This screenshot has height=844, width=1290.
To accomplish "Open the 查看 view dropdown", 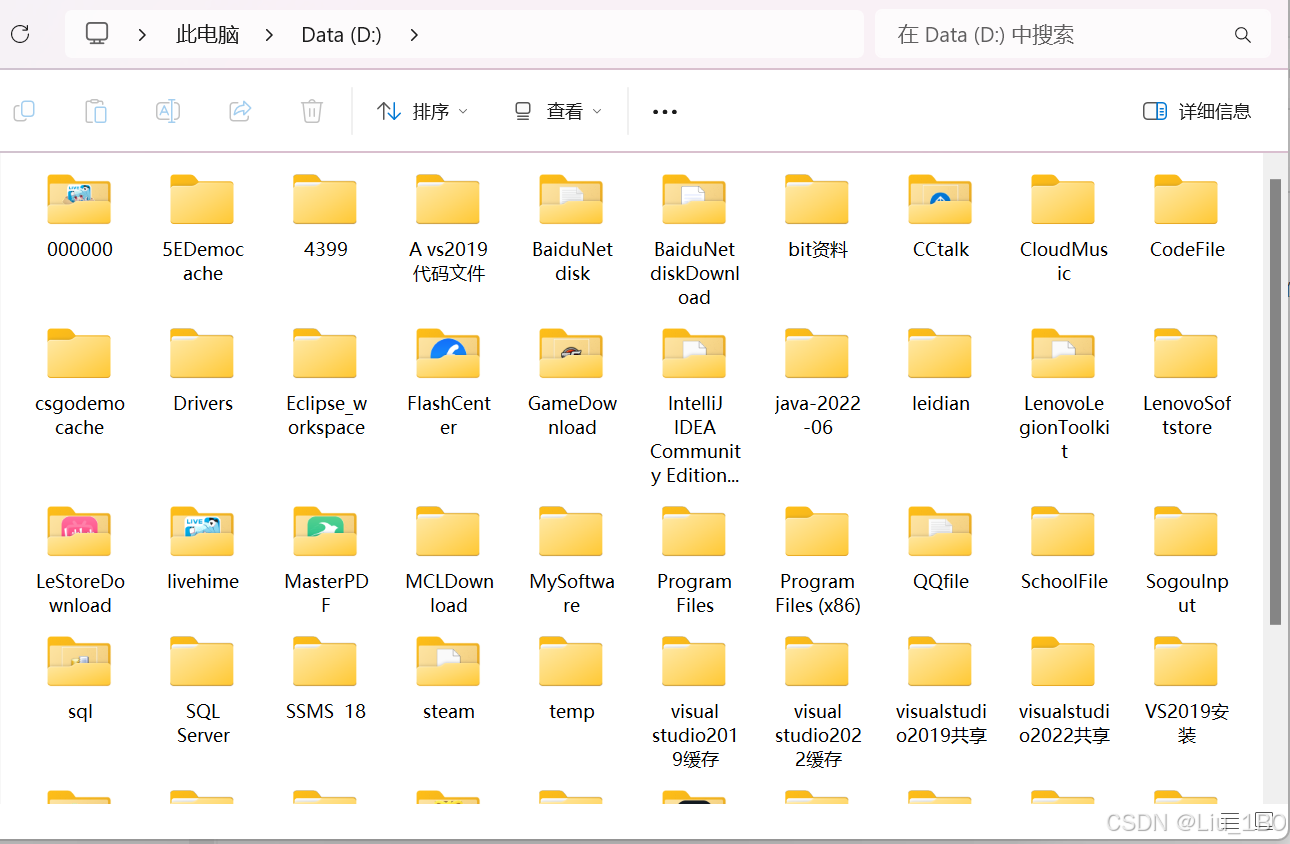I will (557, 111).
